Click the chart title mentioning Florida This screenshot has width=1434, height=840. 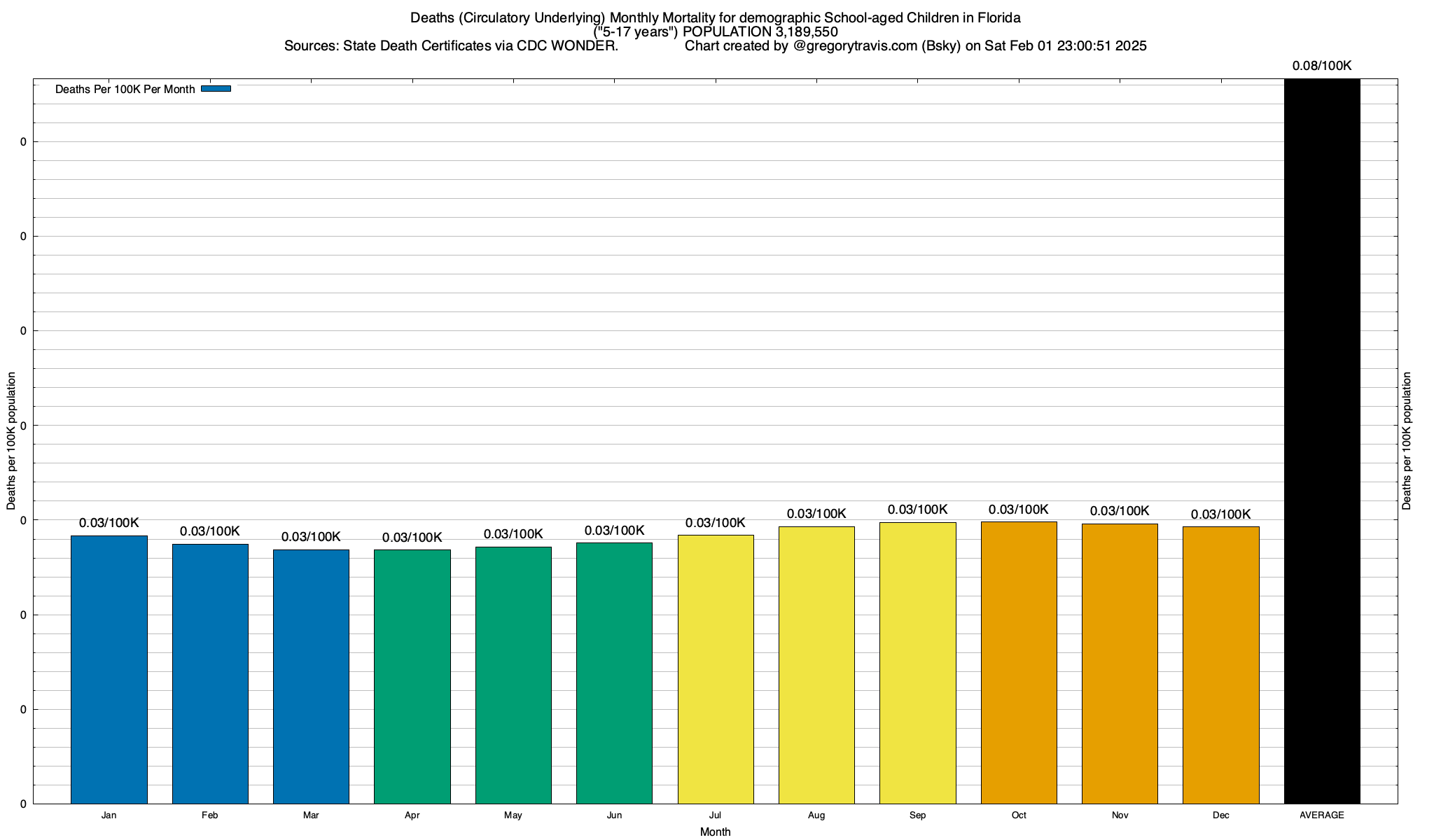(716, 17)
